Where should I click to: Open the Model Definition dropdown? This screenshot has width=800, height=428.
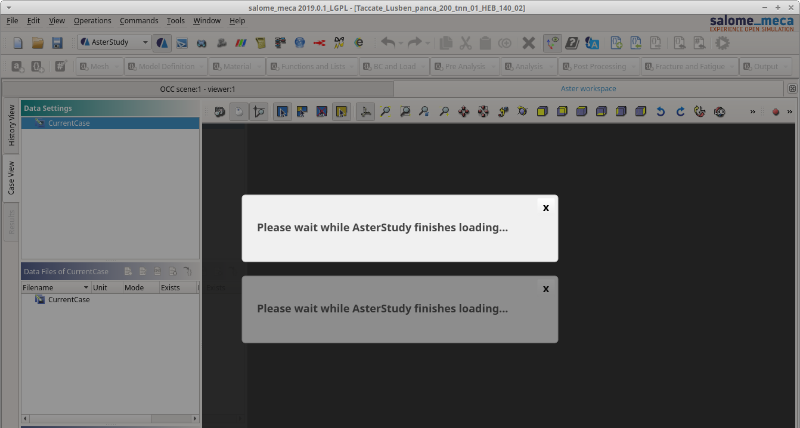click(166, 66)
